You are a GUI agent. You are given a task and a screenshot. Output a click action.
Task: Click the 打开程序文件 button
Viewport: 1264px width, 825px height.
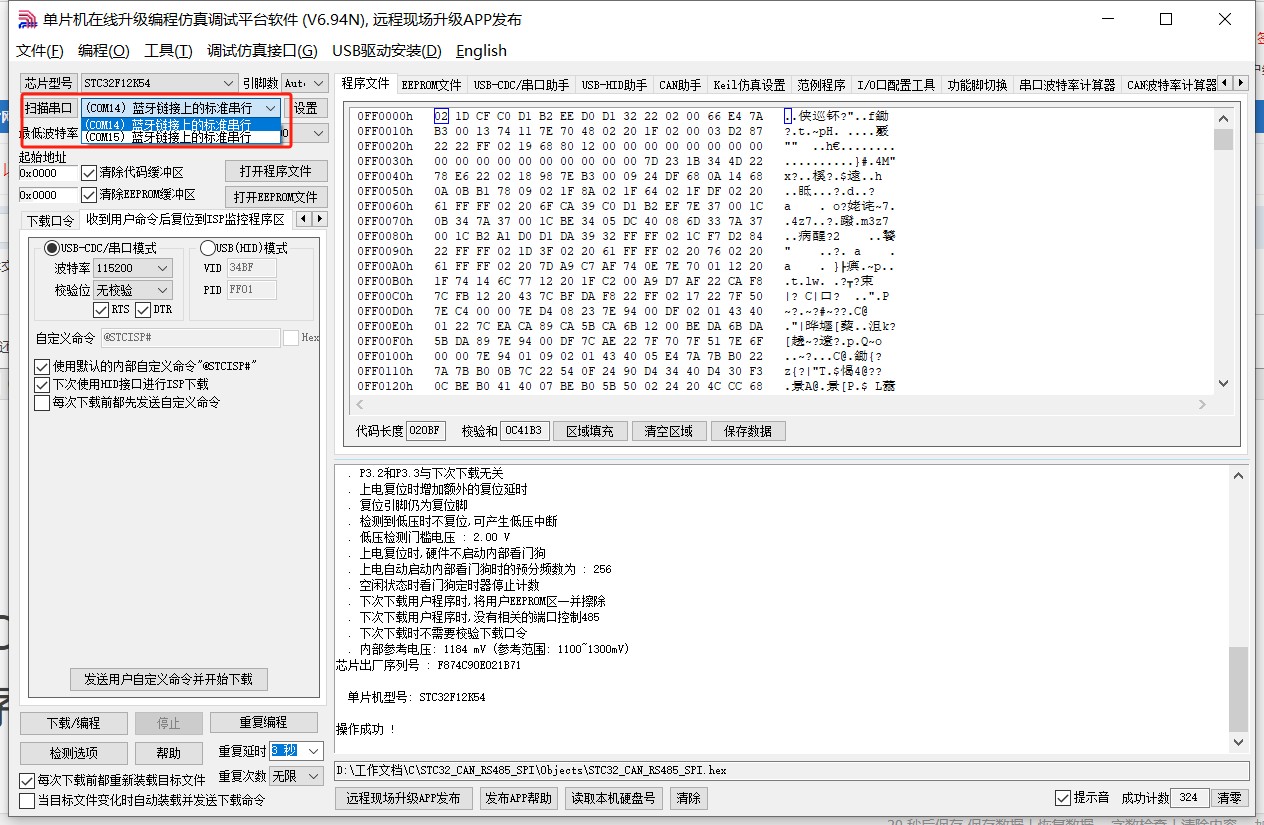pyautogui.click(x=274, y=171)
